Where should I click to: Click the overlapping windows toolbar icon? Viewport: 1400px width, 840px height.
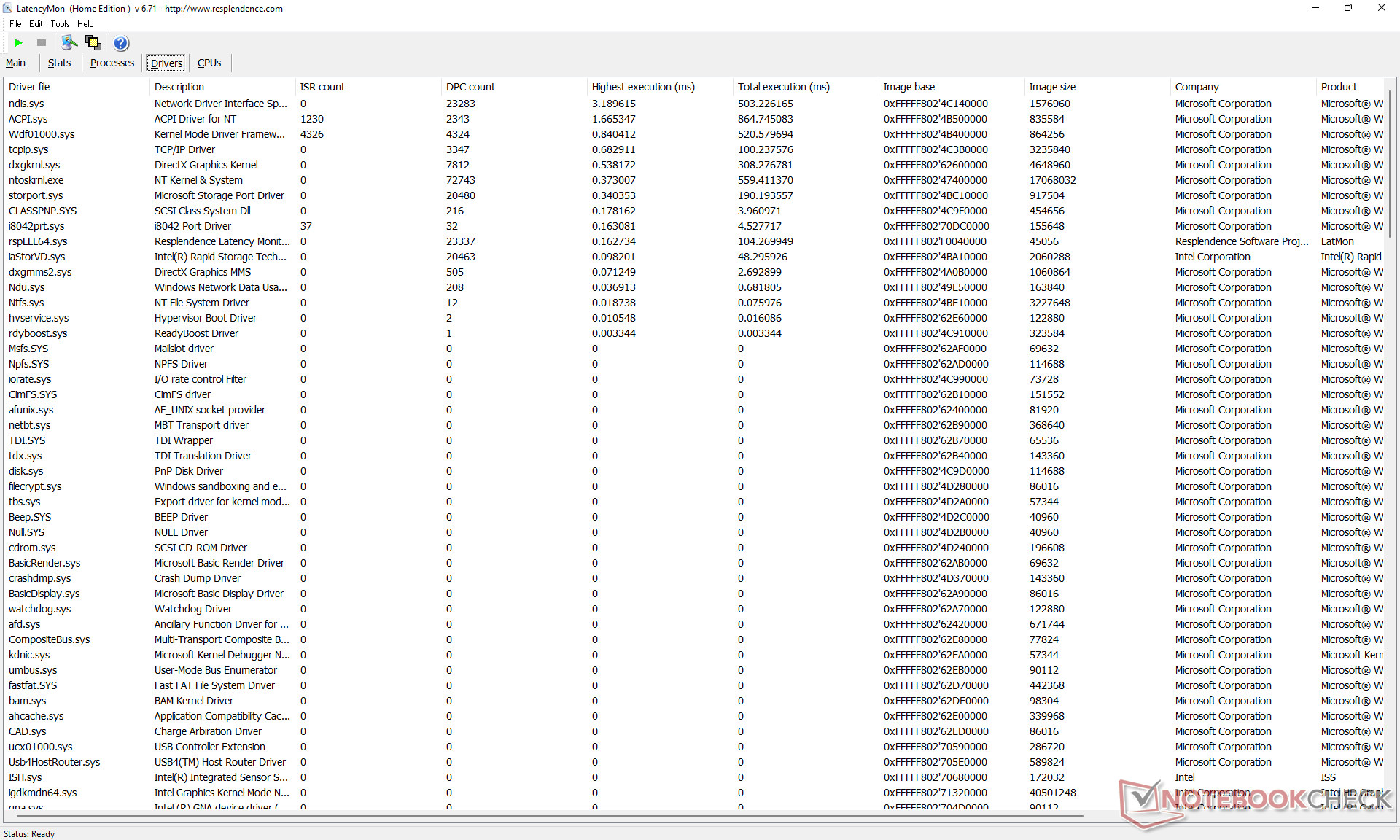coord(93,43)
